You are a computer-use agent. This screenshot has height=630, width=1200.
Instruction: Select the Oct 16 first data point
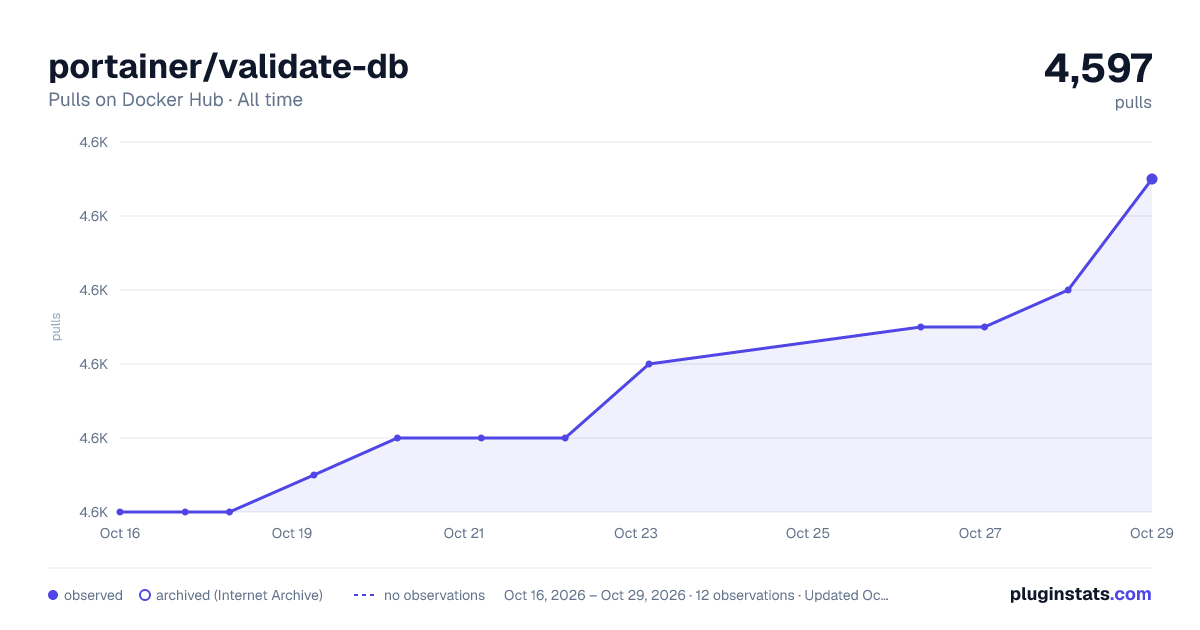(x=120, y=512)
